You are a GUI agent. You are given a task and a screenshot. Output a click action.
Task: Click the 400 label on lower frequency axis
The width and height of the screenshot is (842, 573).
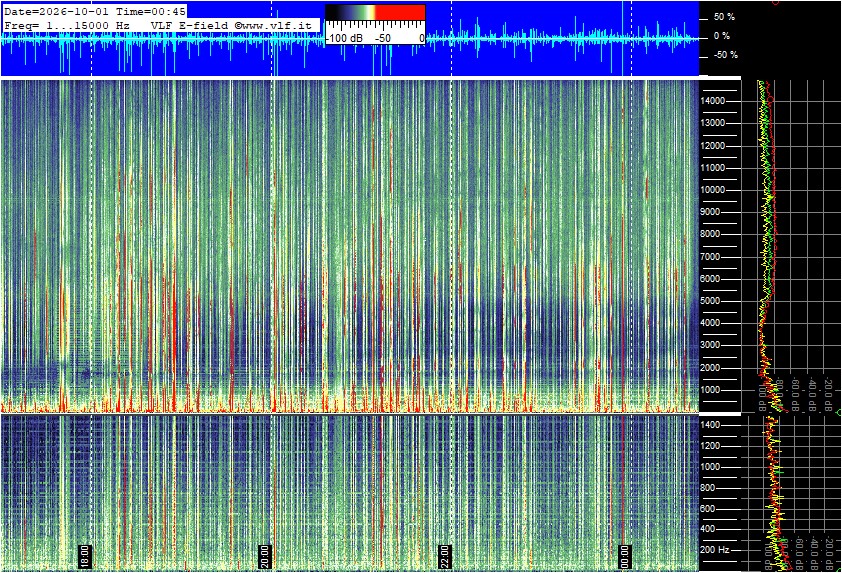[708, 529]
